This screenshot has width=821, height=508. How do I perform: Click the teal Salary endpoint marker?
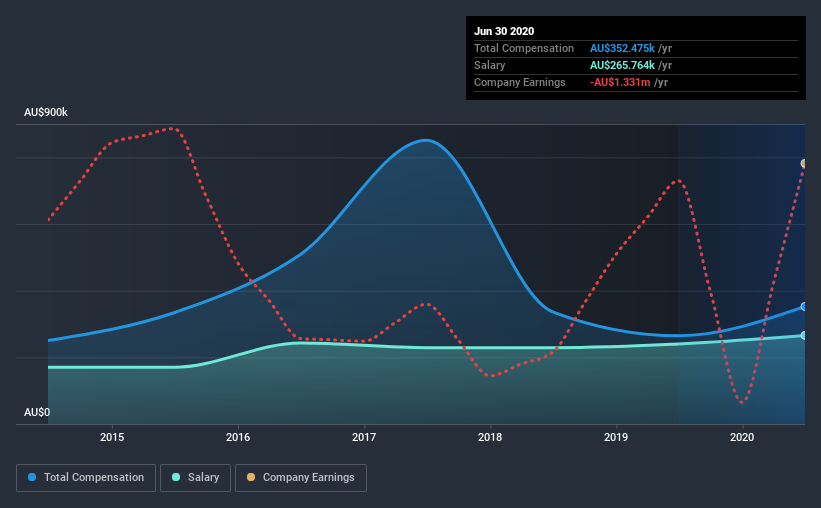pyautogui.click(x=804, y=335)
